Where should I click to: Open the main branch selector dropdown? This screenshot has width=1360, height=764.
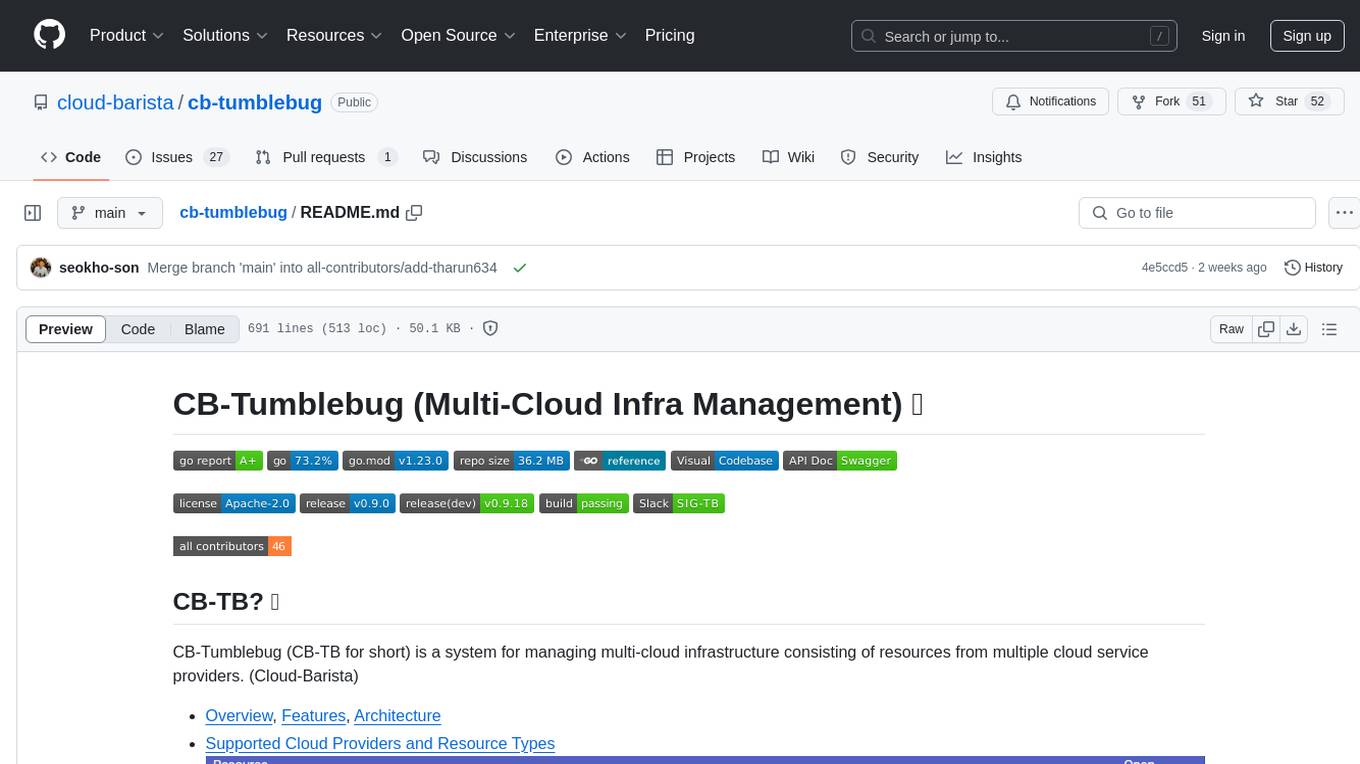point(110,213)
